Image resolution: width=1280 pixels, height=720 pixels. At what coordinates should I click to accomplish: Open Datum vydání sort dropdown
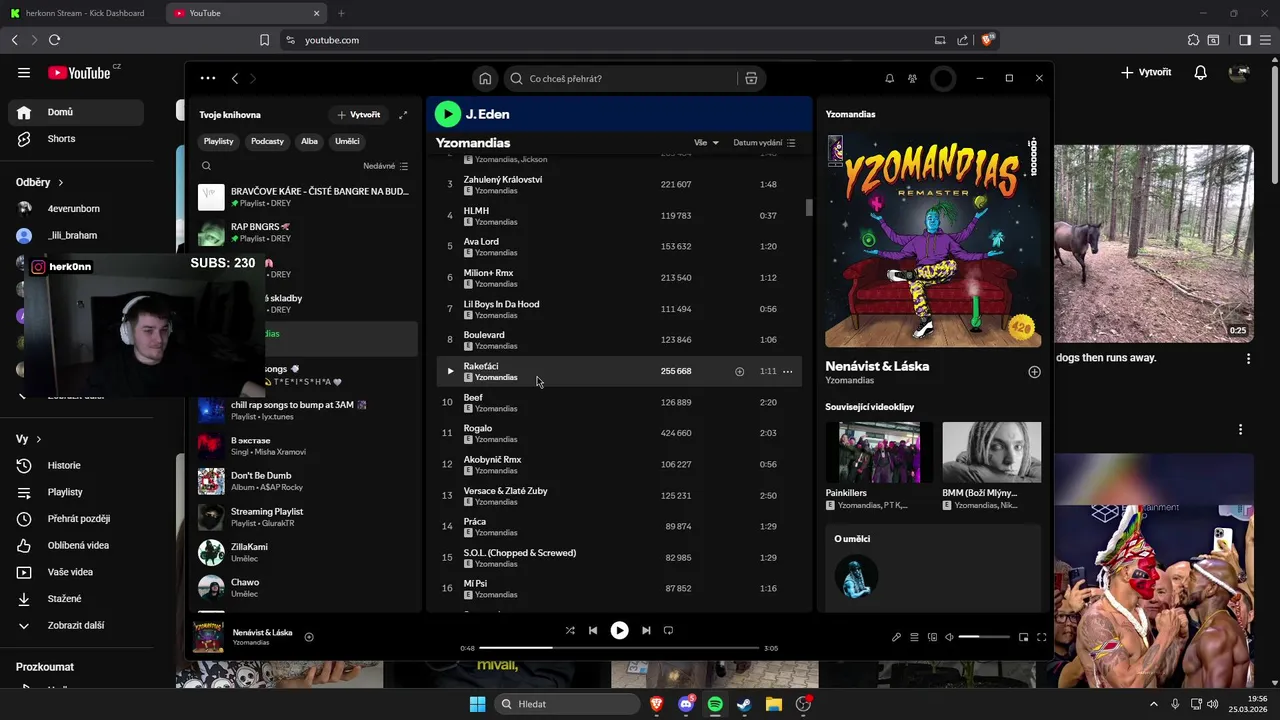[764, 143]
